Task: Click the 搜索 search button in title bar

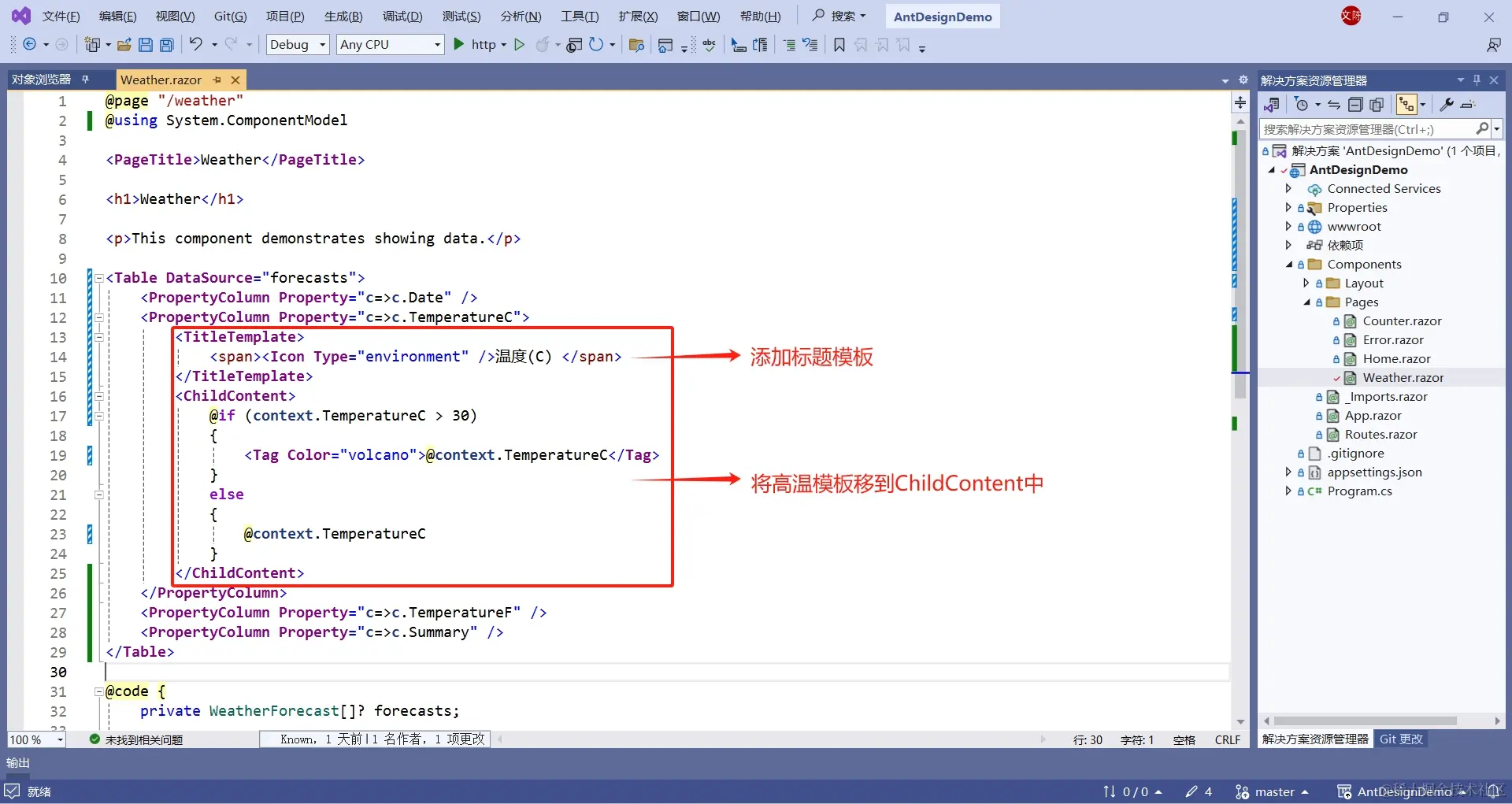Action: tap(839, 16)
